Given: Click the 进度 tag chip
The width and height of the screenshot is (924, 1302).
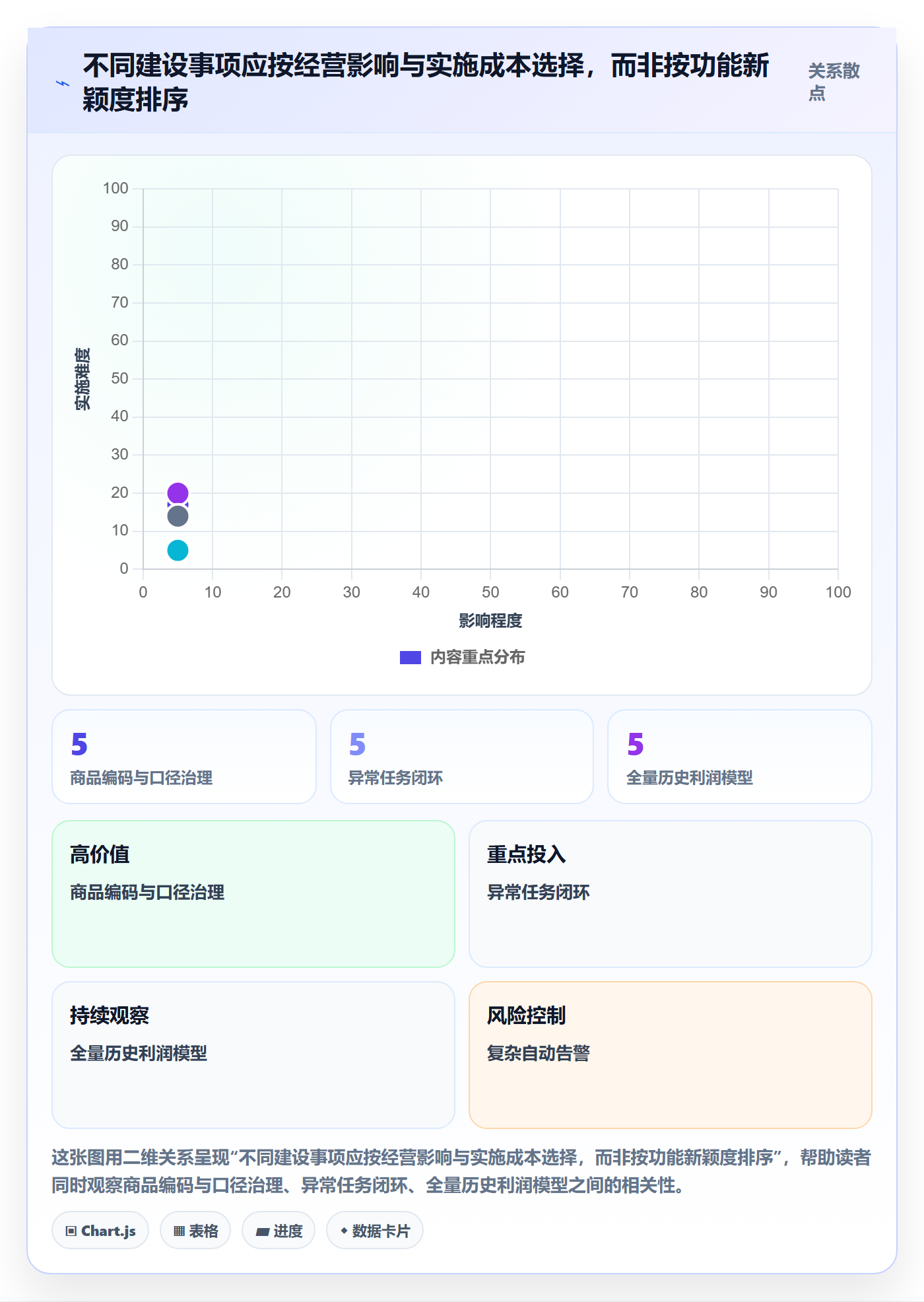Looking at the screenshot, I should click(279, 1231).
